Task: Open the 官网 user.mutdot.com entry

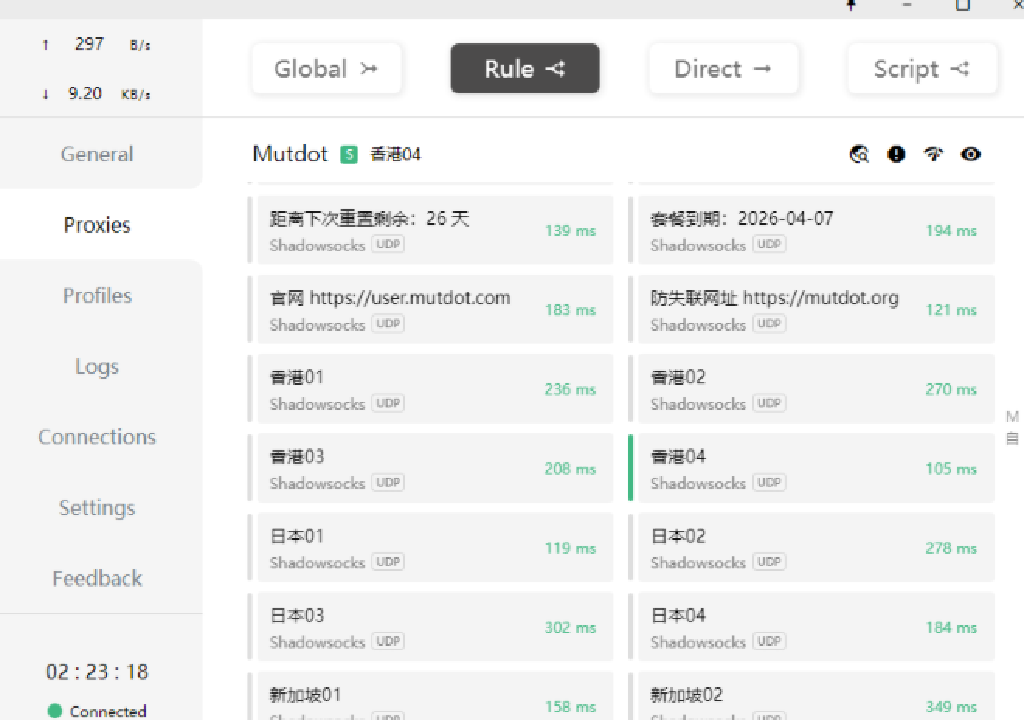Action: coord(432,309)
